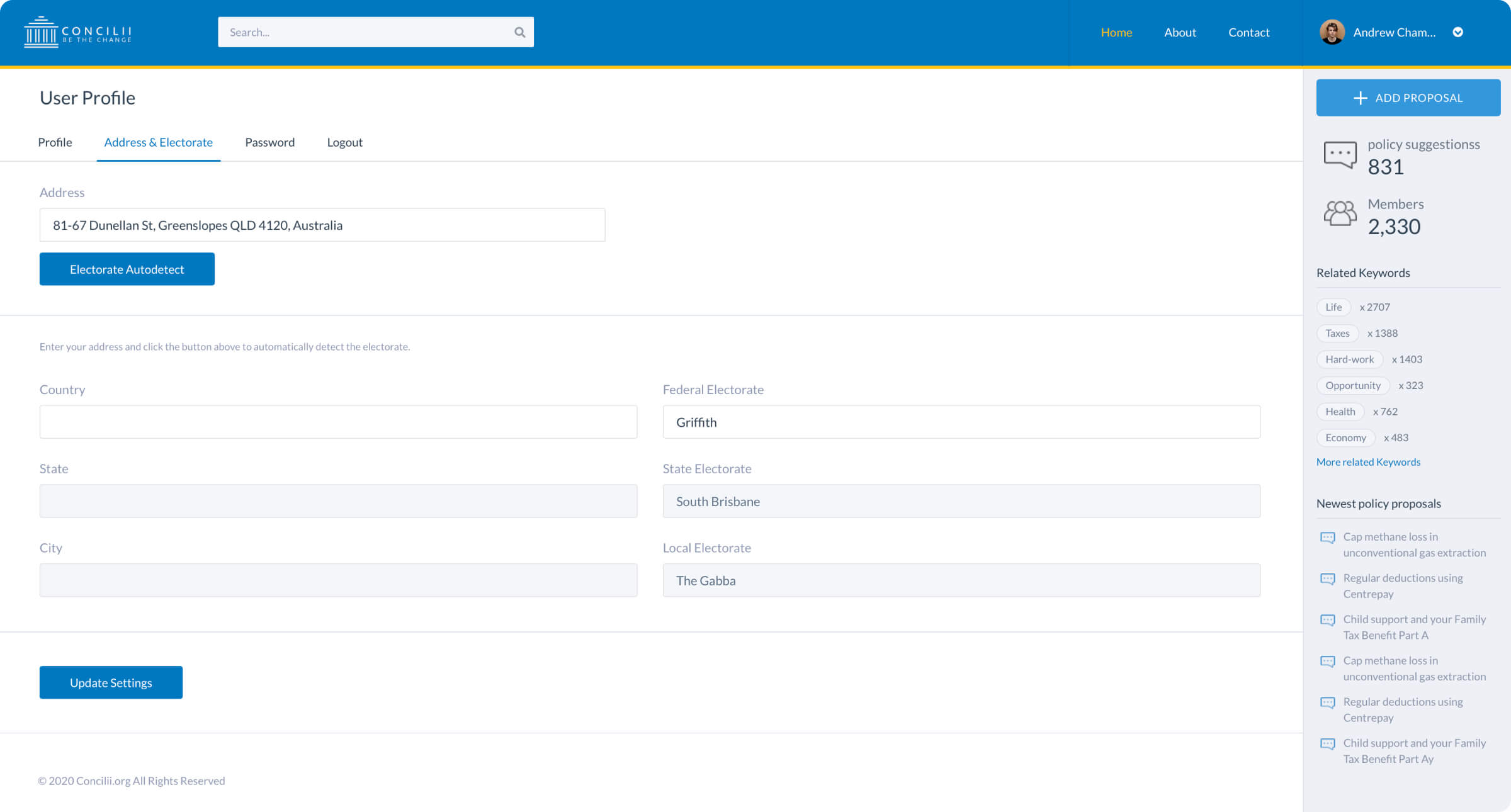Select the Life keyword tag

(x=1333, y=307)
